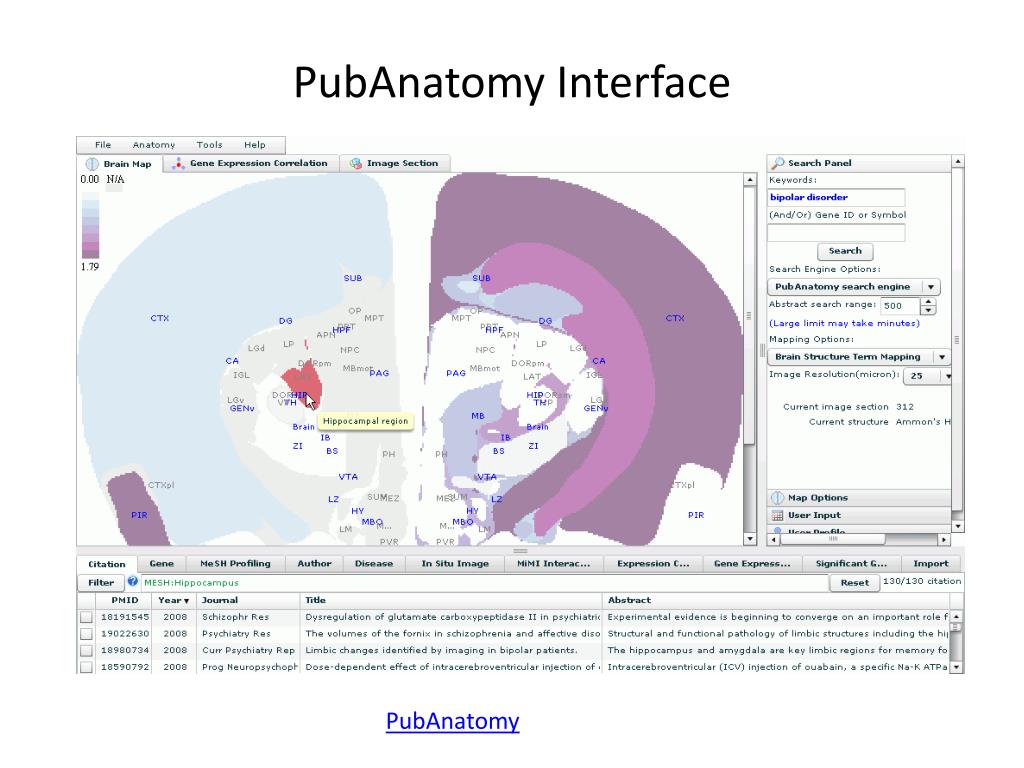This screenshot has height=768, width=1024.
Task: Expand the User Input panel
Action: tap(859, 515)
